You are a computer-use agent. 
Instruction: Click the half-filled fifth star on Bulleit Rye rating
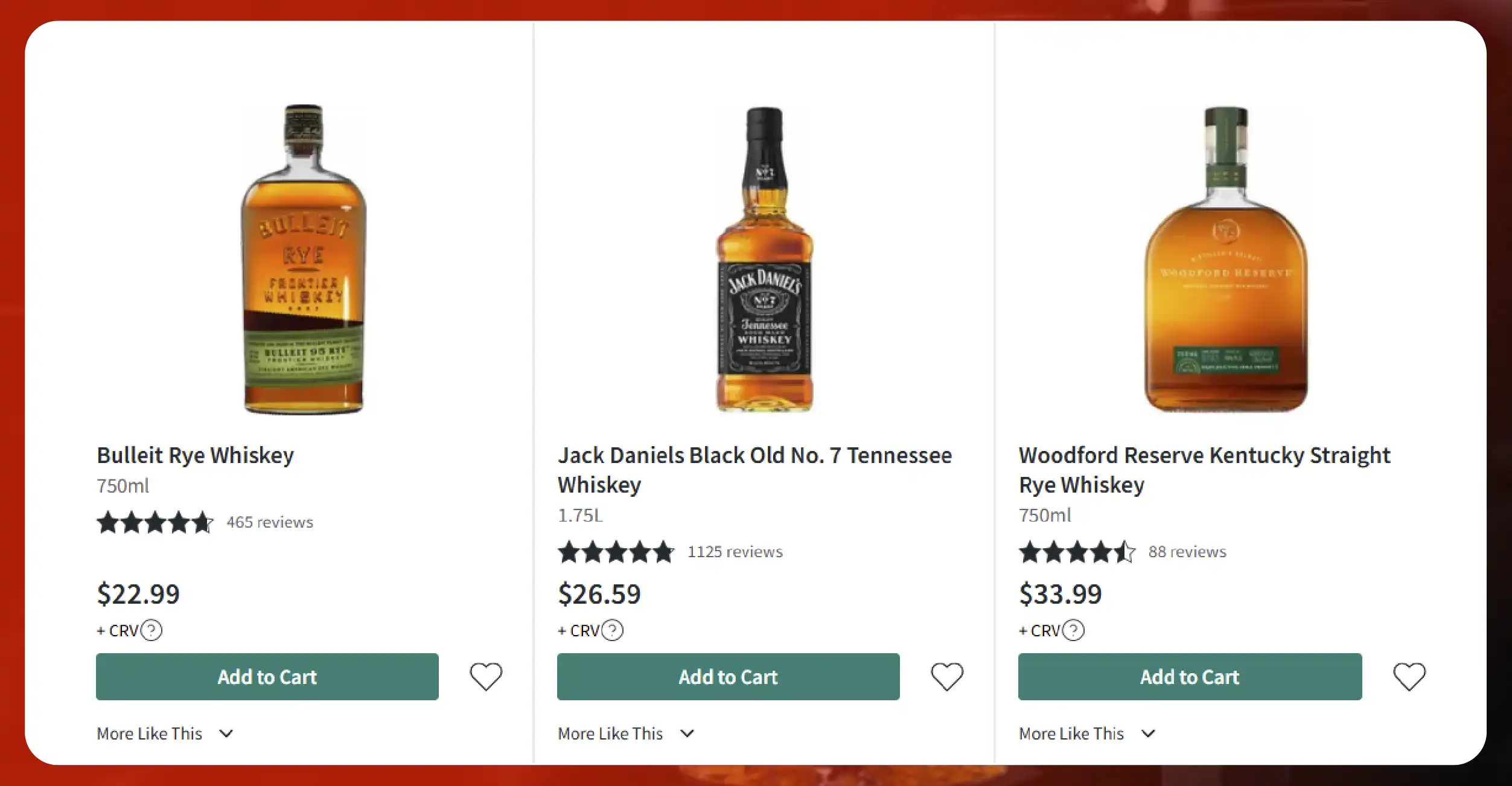(x=204, y=522)
